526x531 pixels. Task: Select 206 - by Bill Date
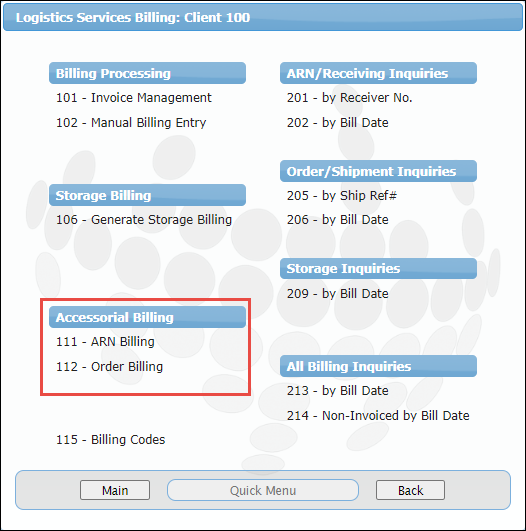coord(337,220)
